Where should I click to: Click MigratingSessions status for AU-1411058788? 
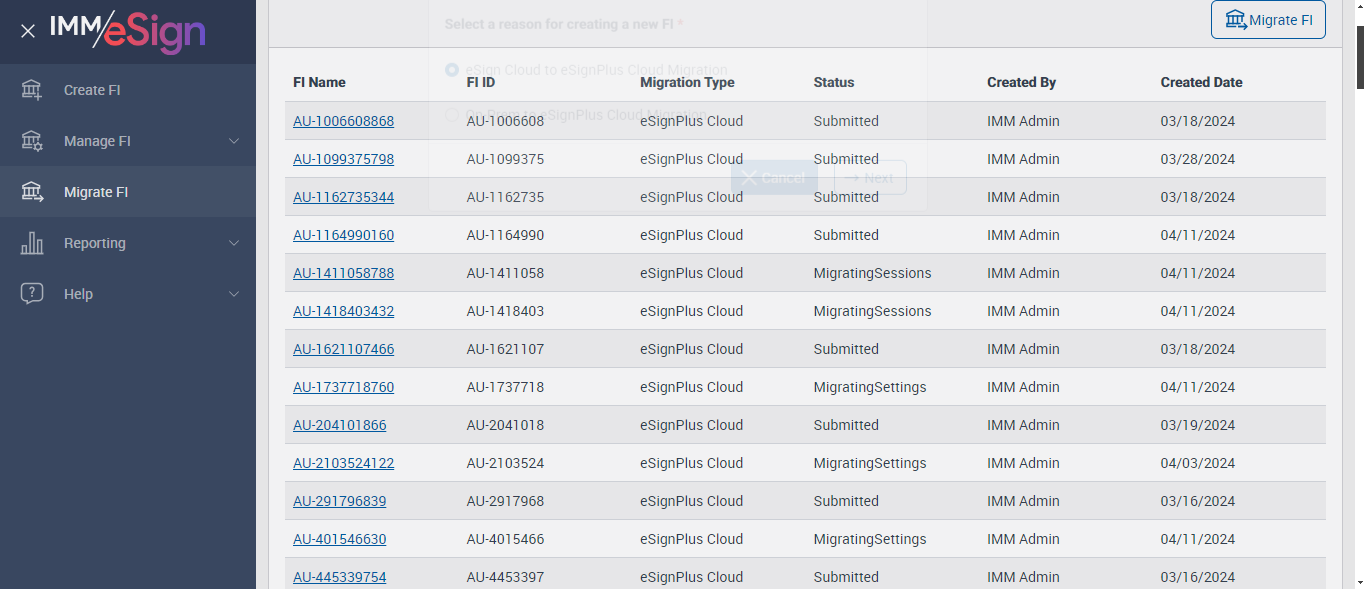(x=872, y=273)
